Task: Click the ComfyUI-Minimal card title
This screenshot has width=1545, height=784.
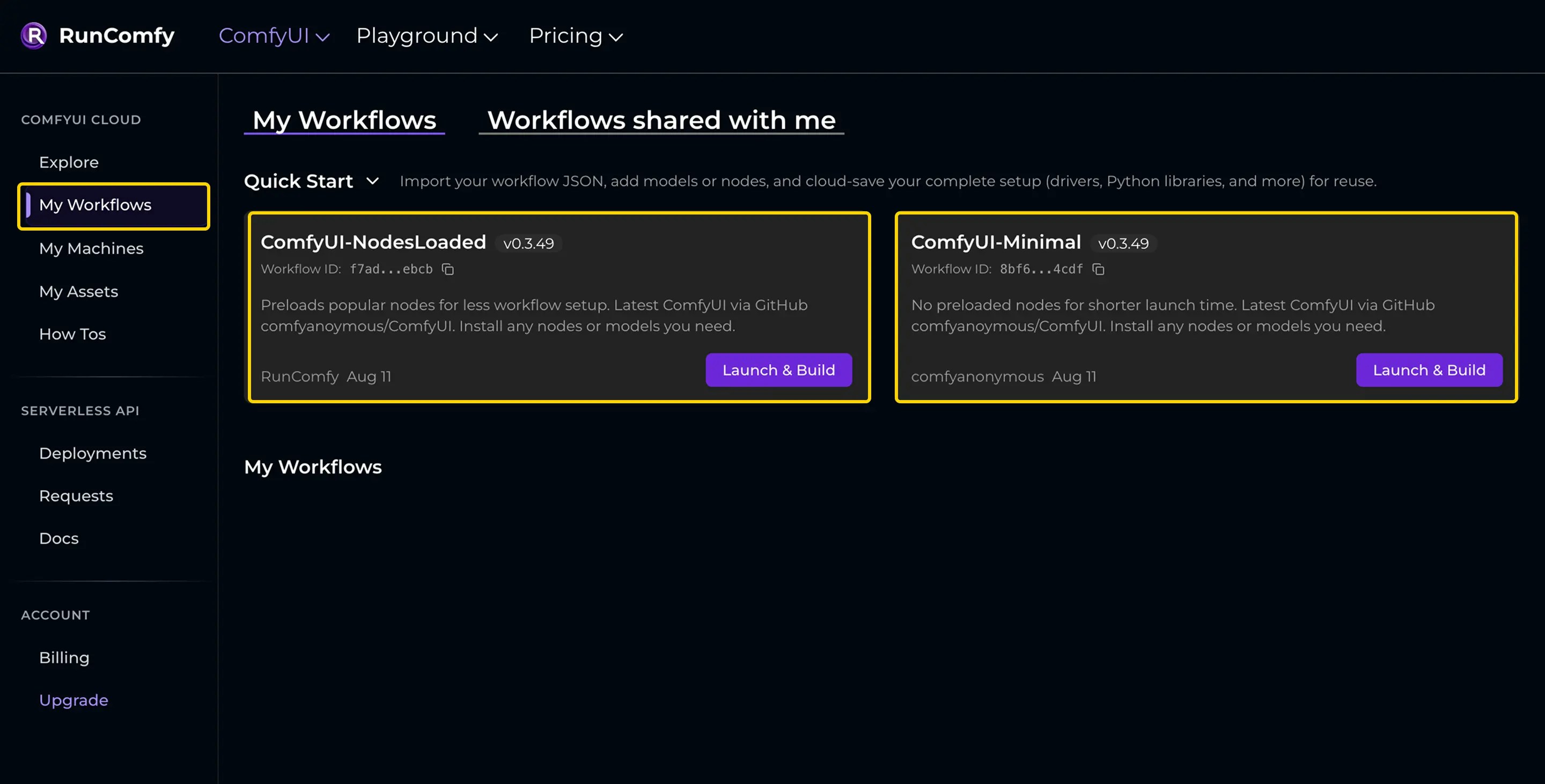Action: point(996,242)
